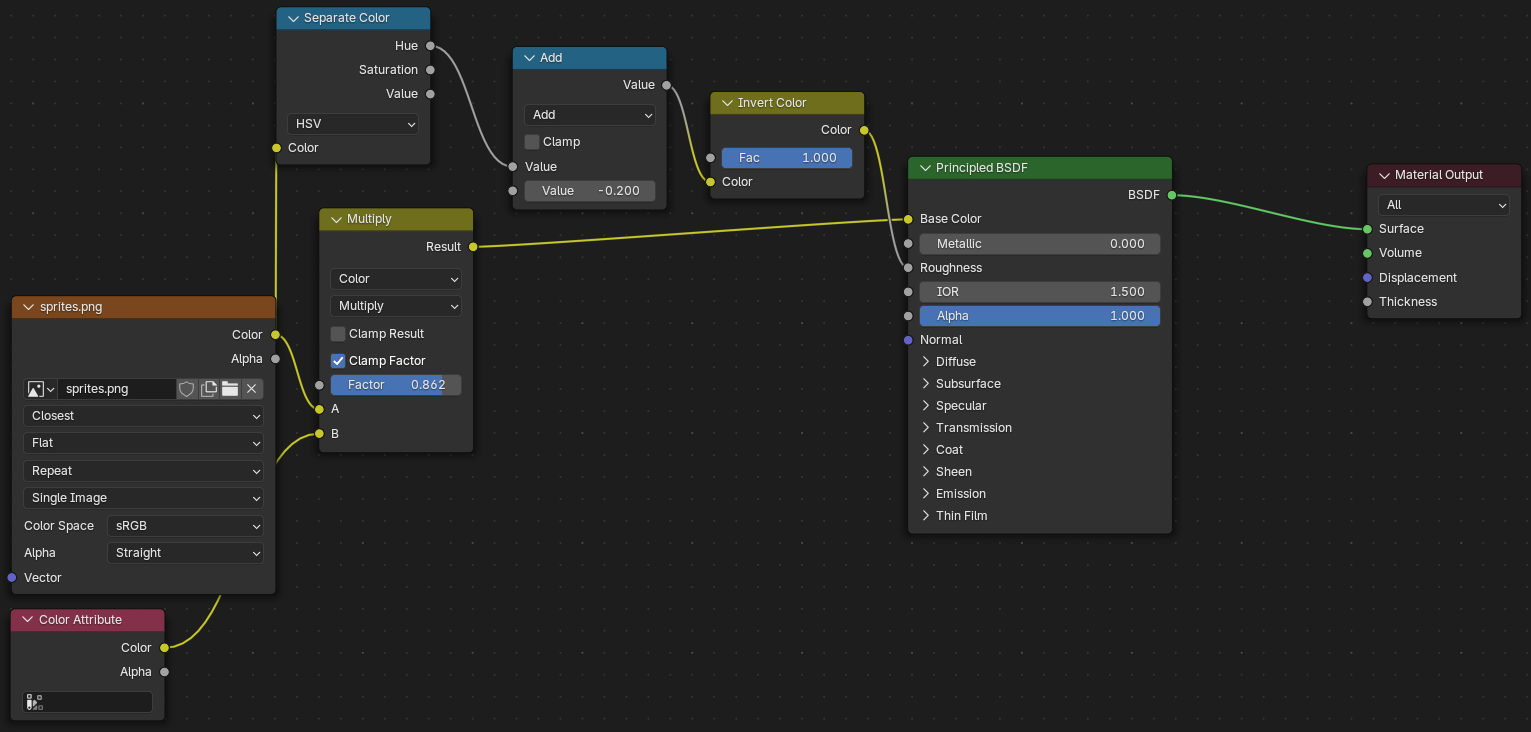1531x732 pixels.
Task: Disable the Clamp Factor checkbox
Action: pos(338,361)
